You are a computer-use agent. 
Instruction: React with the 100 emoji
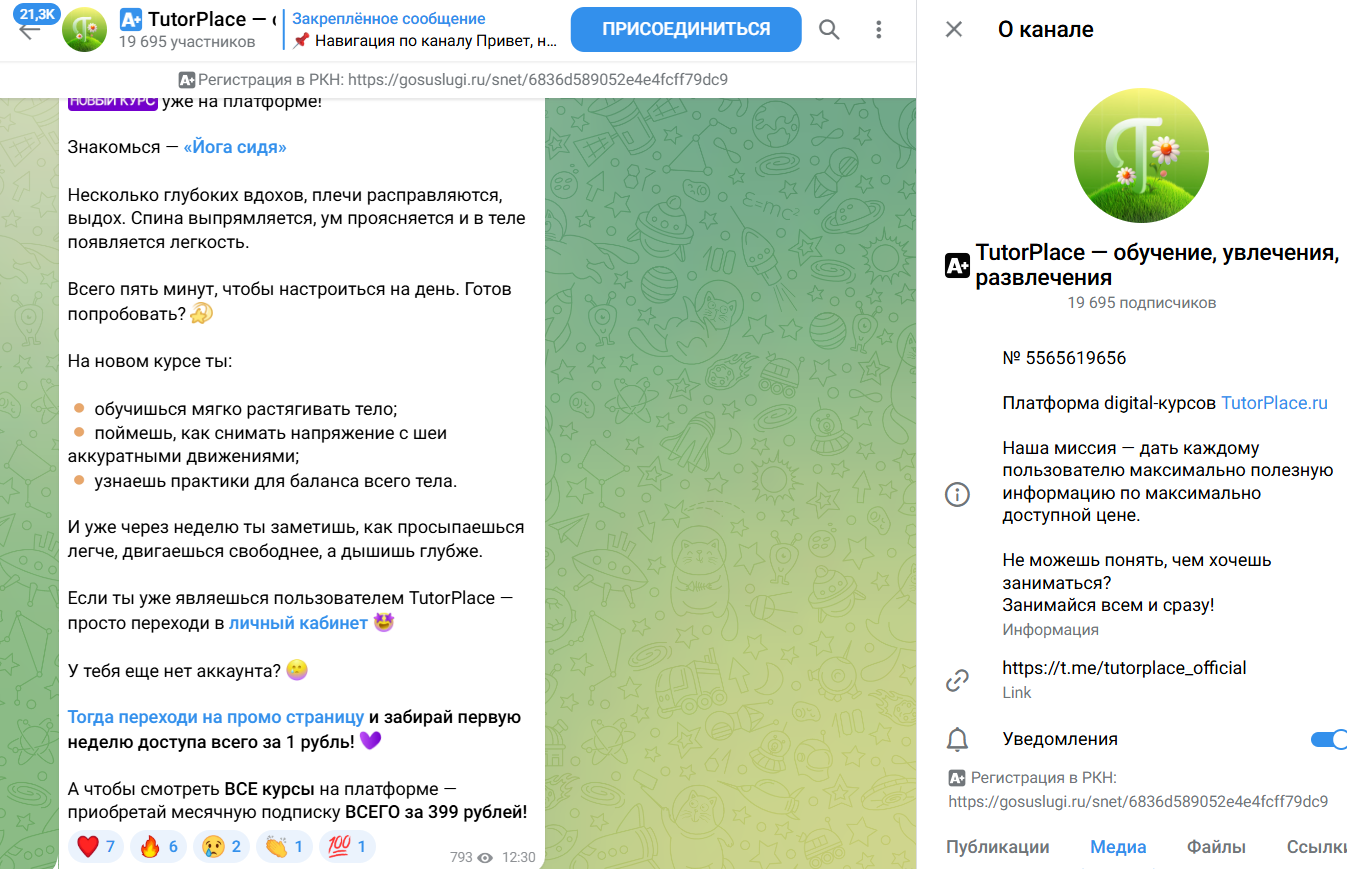(347, 848)
